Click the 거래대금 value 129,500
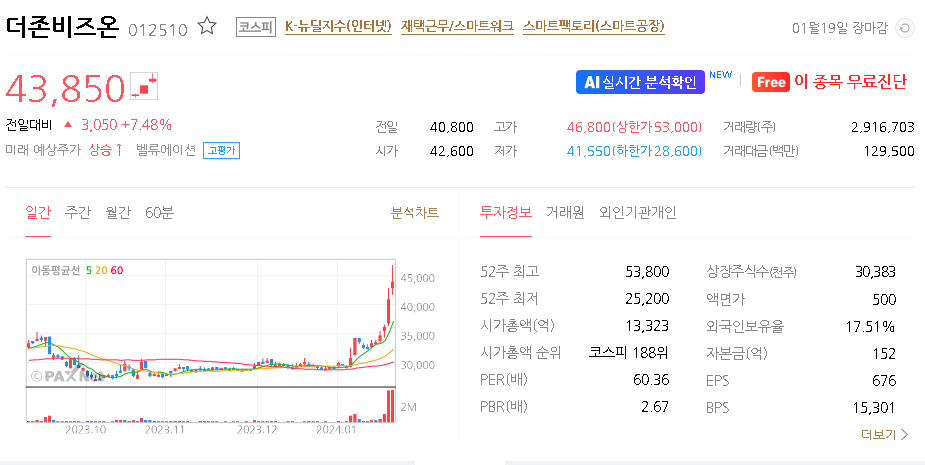Image resolution: width=925 pixels, height=465 pixels. pyautogui.click(x=888, y=151)
